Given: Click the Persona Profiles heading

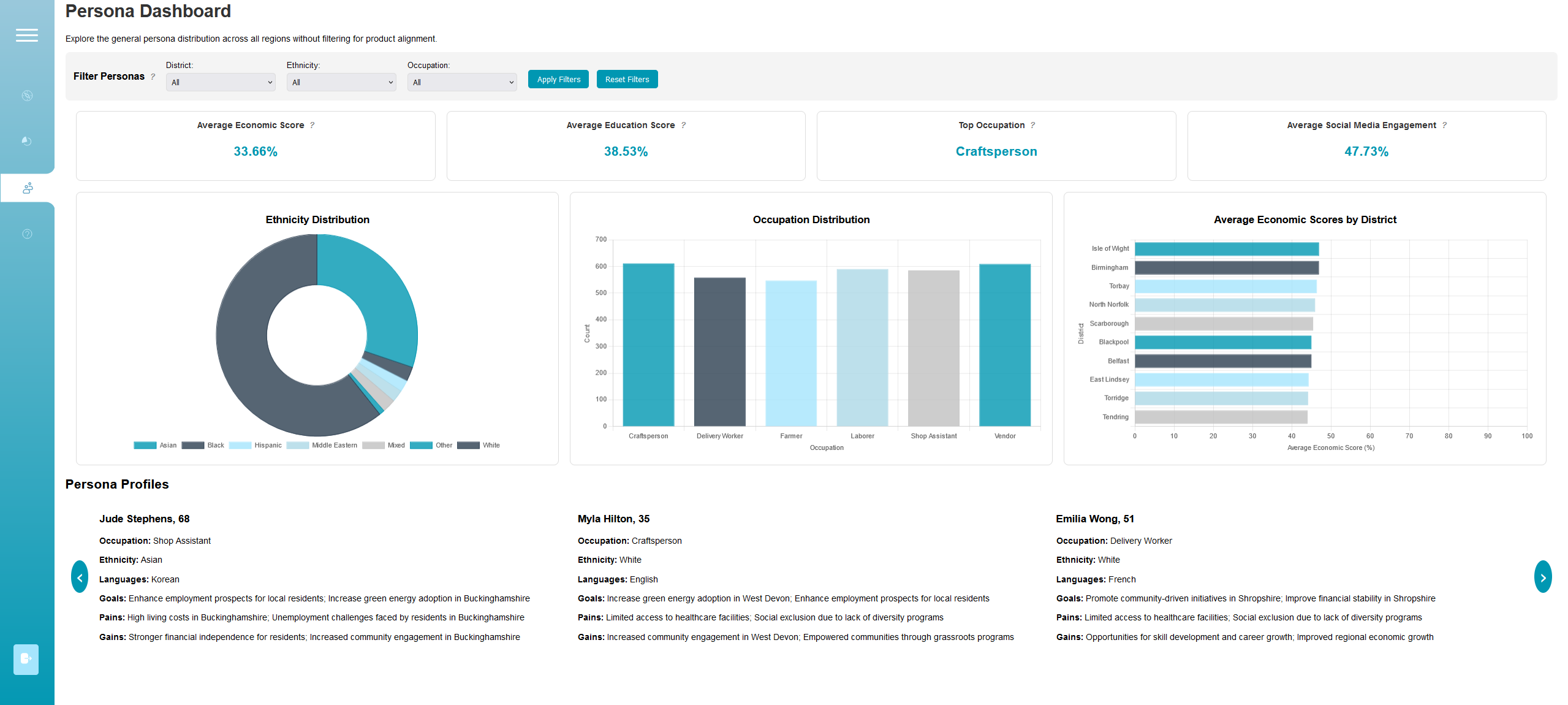Looking at the screenshot, I should [117, 484].
